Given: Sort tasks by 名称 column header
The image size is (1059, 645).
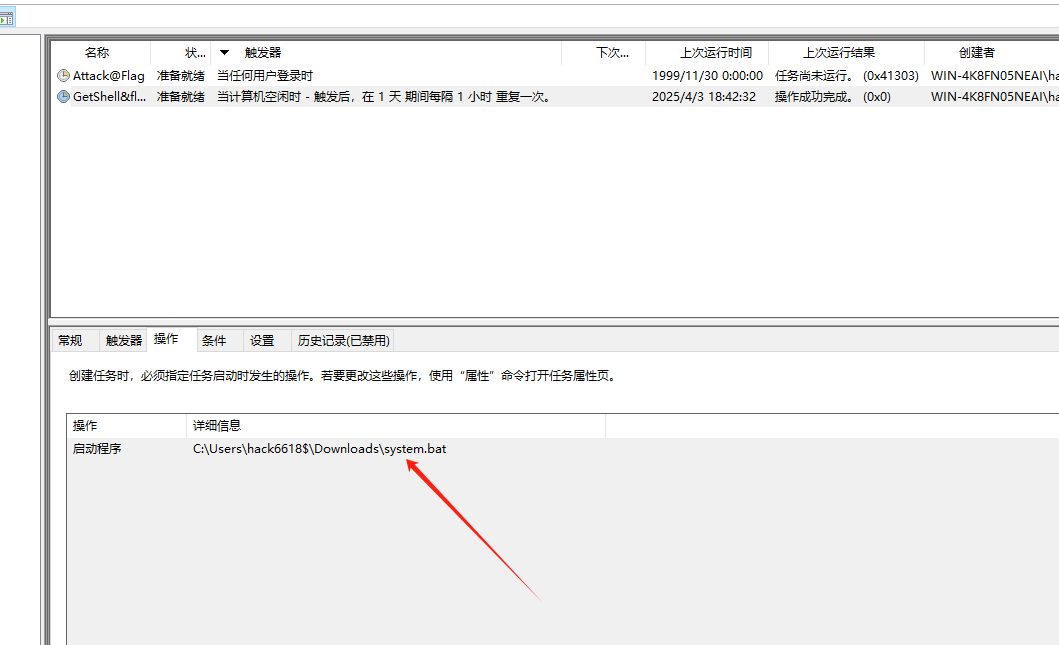Looking at the screenshot, I should point(97,53).
